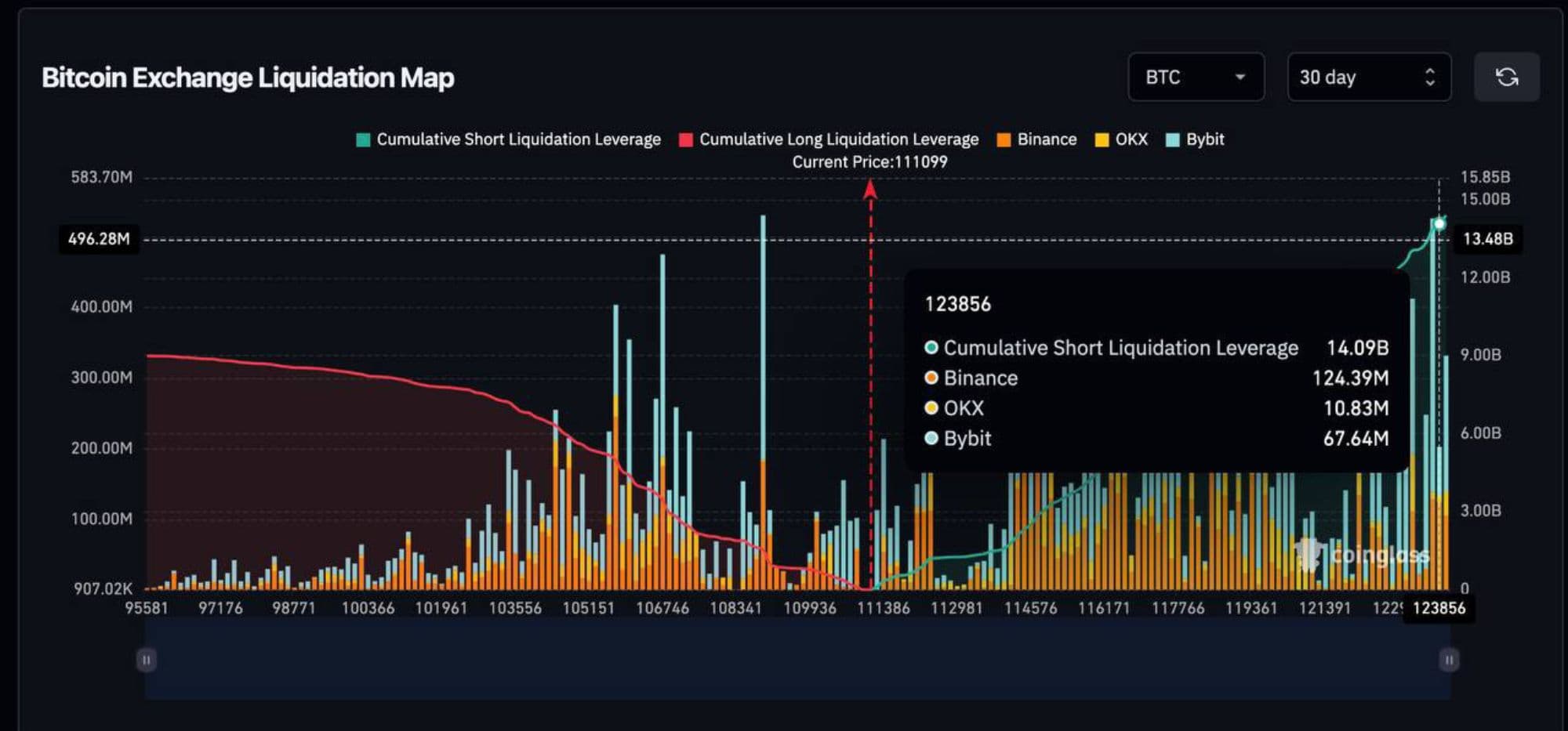Click the left range slider handle

pos(146,660)
